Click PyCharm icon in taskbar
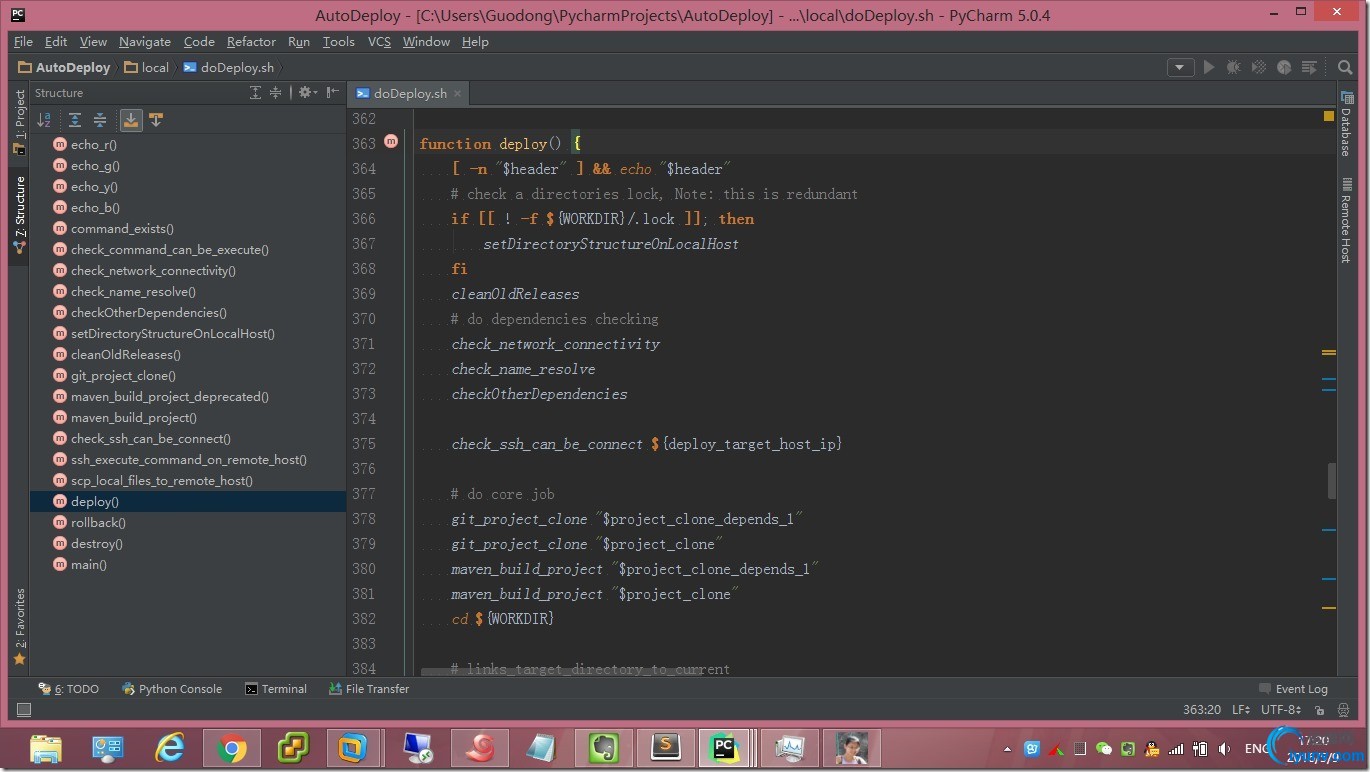The image size is (1370, 772). coord(724,748)
